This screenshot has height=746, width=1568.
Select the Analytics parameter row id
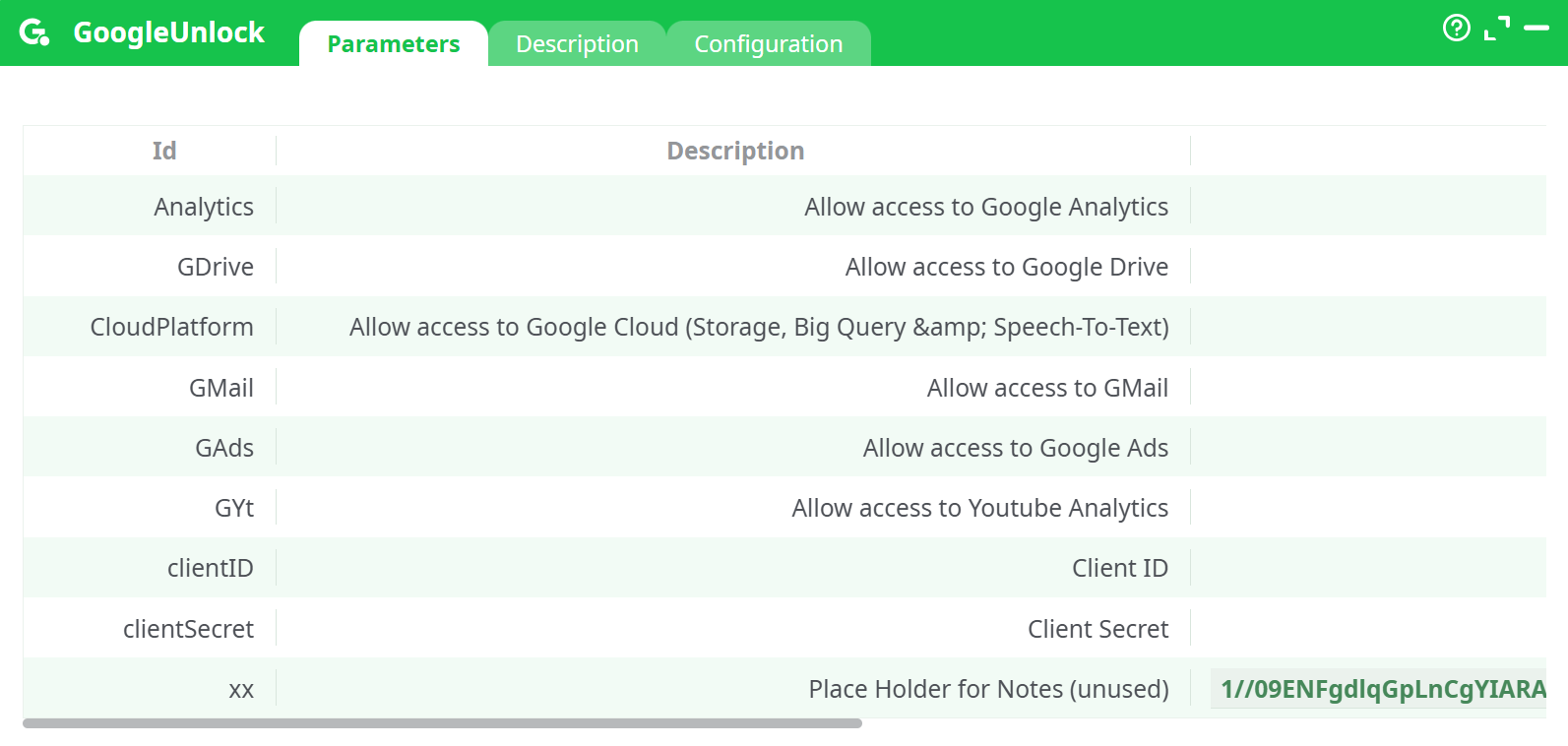pos(204,207)
